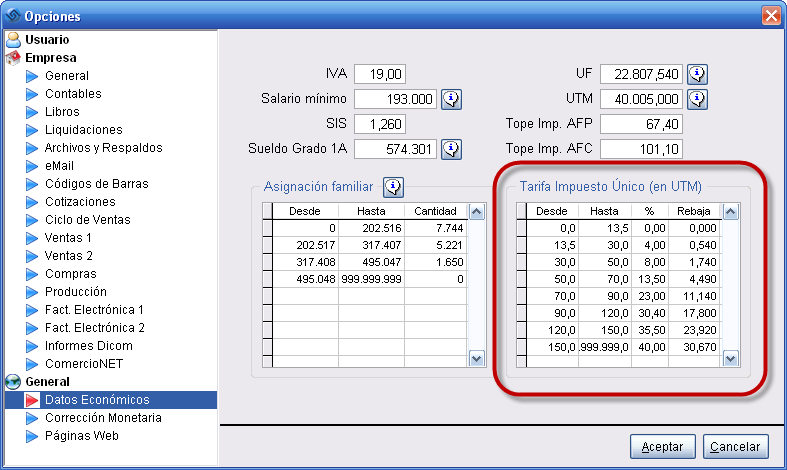Close the Opciones dialog window
The width and height of the screenshot is (787, 470).
pos(771,16)
